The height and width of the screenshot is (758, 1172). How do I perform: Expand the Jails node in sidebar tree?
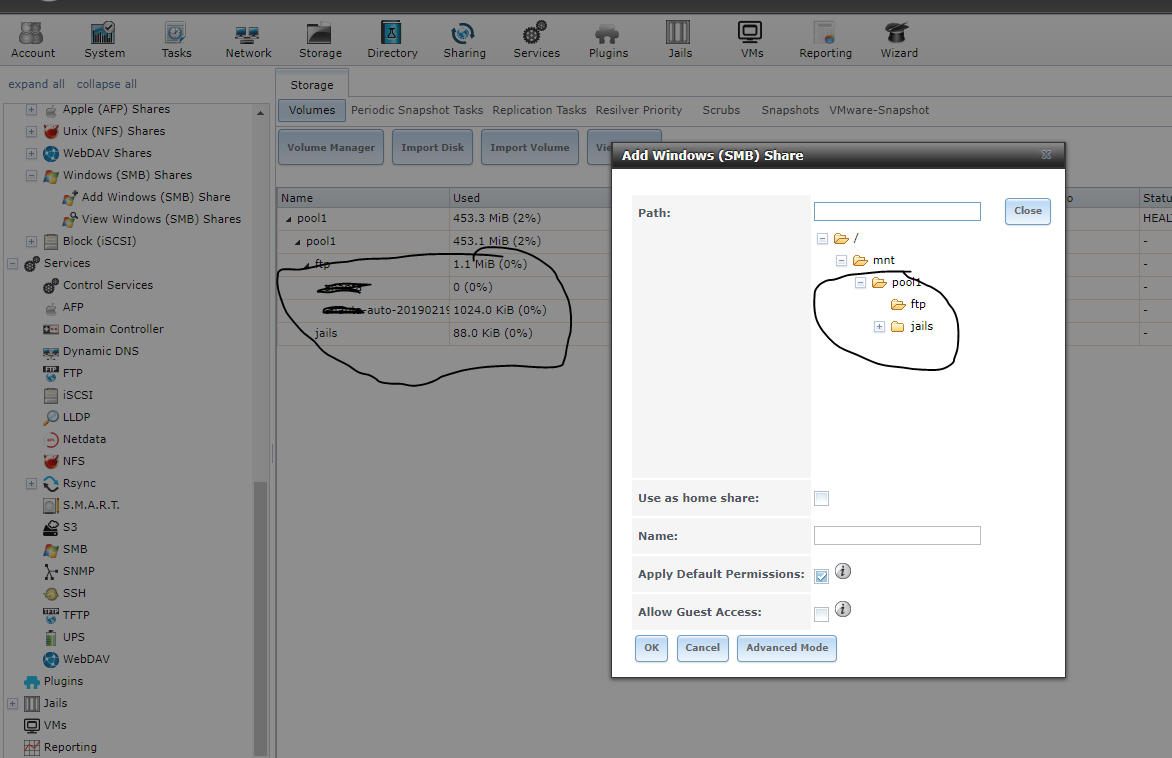click(x=12, y=703)
